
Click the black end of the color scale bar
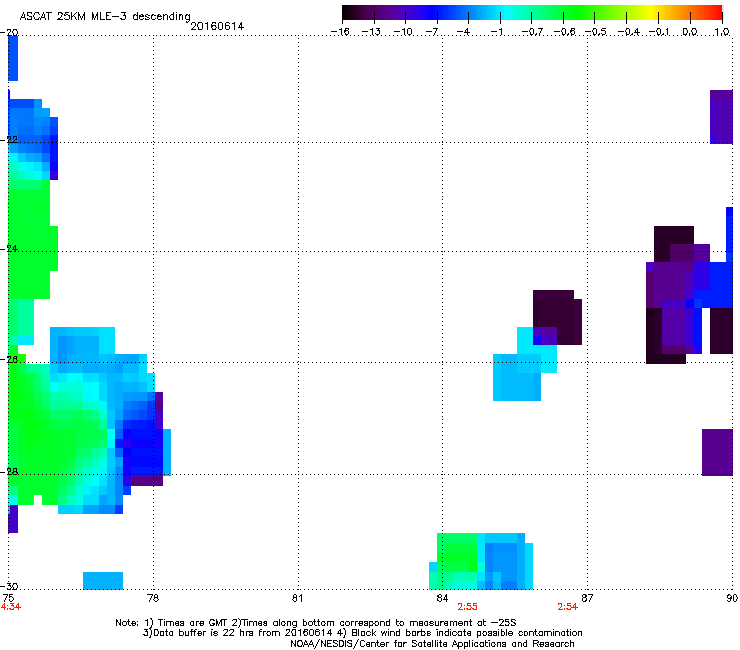click(348, 12)
